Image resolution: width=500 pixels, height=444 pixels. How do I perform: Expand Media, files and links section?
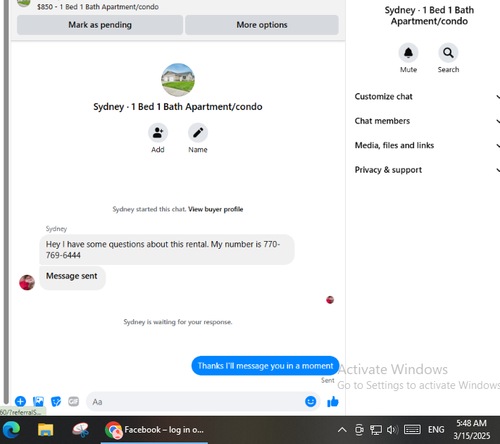427,145
